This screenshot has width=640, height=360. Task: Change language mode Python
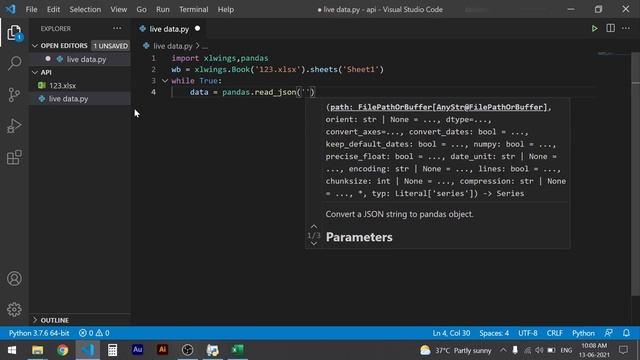583,333
